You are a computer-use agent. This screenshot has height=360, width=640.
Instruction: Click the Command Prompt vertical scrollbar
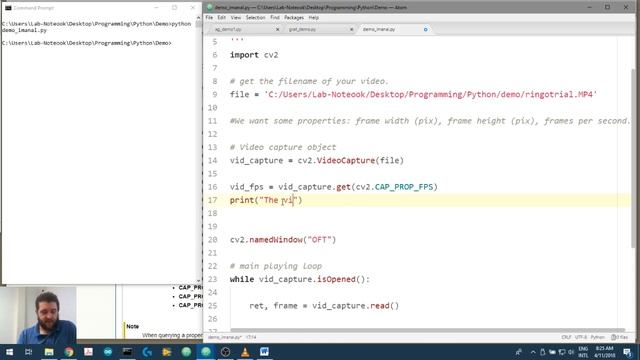pos(199,149)
